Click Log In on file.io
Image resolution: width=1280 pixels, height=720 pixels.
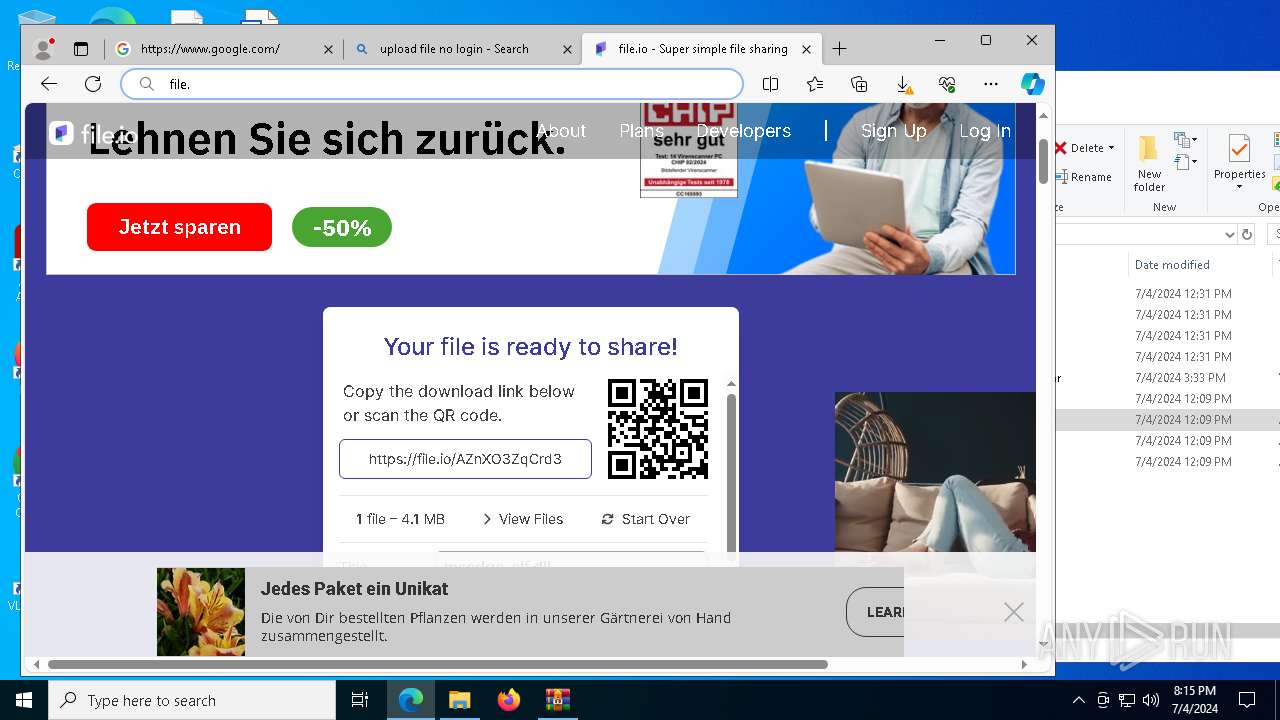tap(985, 131)
